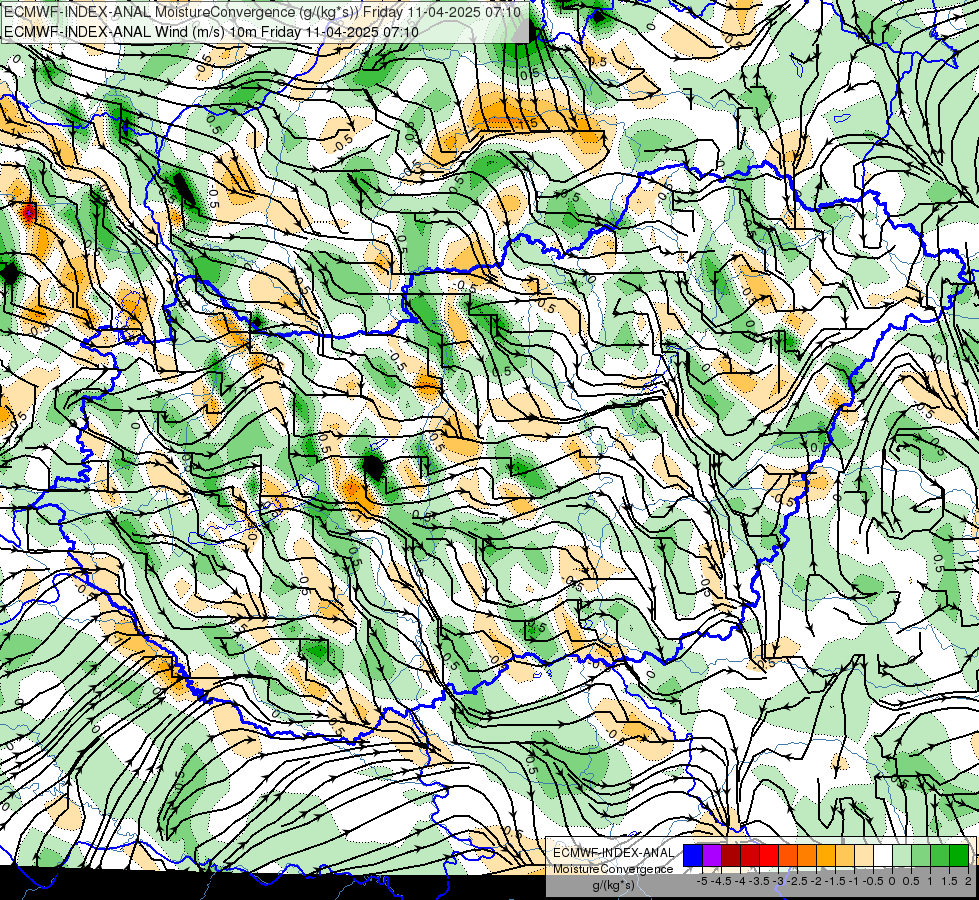
Task: Click the 1 tick label in the legend
Action: pyautogui.click(x=930, y=881)
